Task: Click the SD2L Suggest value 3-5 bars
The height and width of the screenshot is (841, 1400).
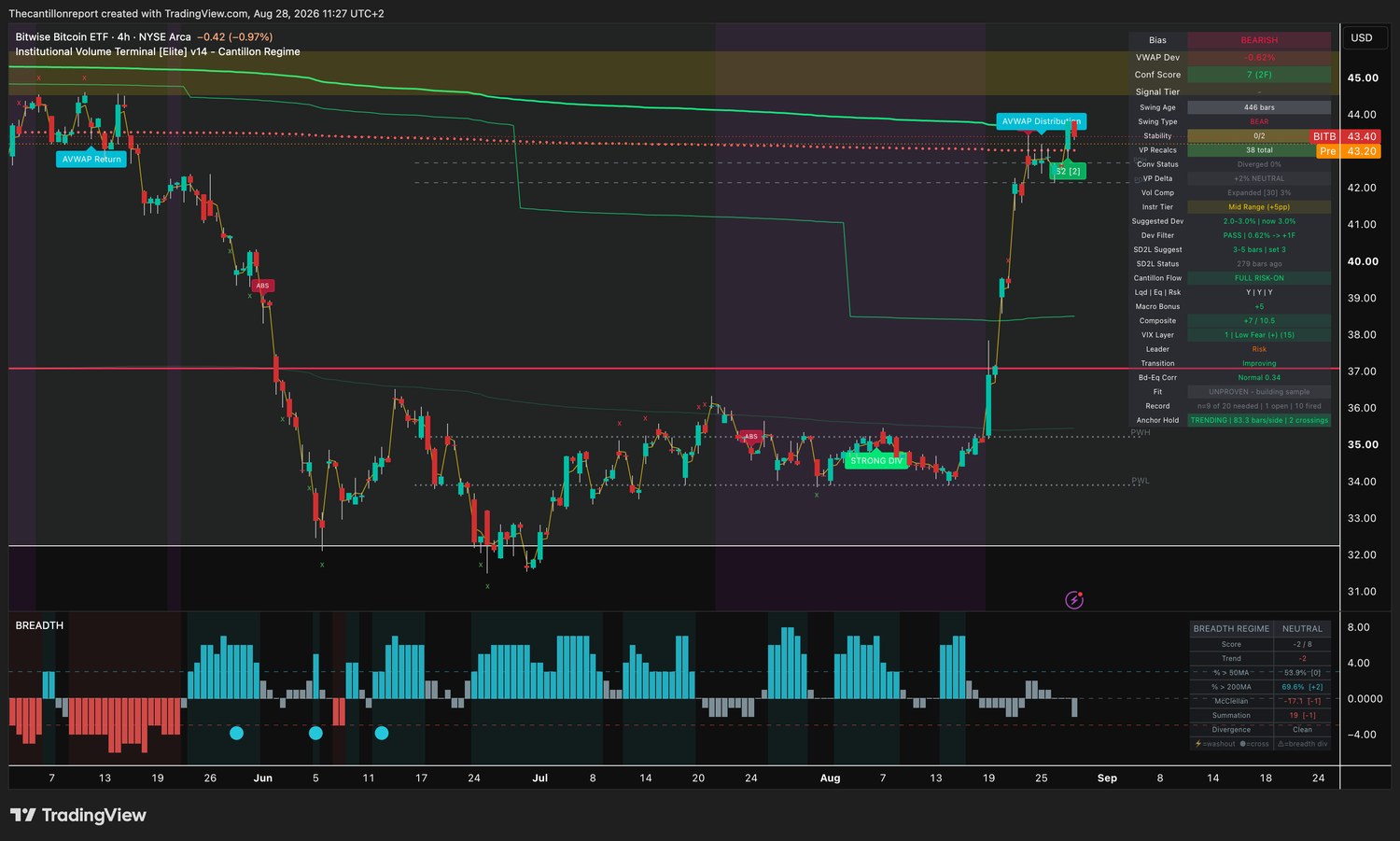Action: pyautogui.click(x=1259, y=249)
